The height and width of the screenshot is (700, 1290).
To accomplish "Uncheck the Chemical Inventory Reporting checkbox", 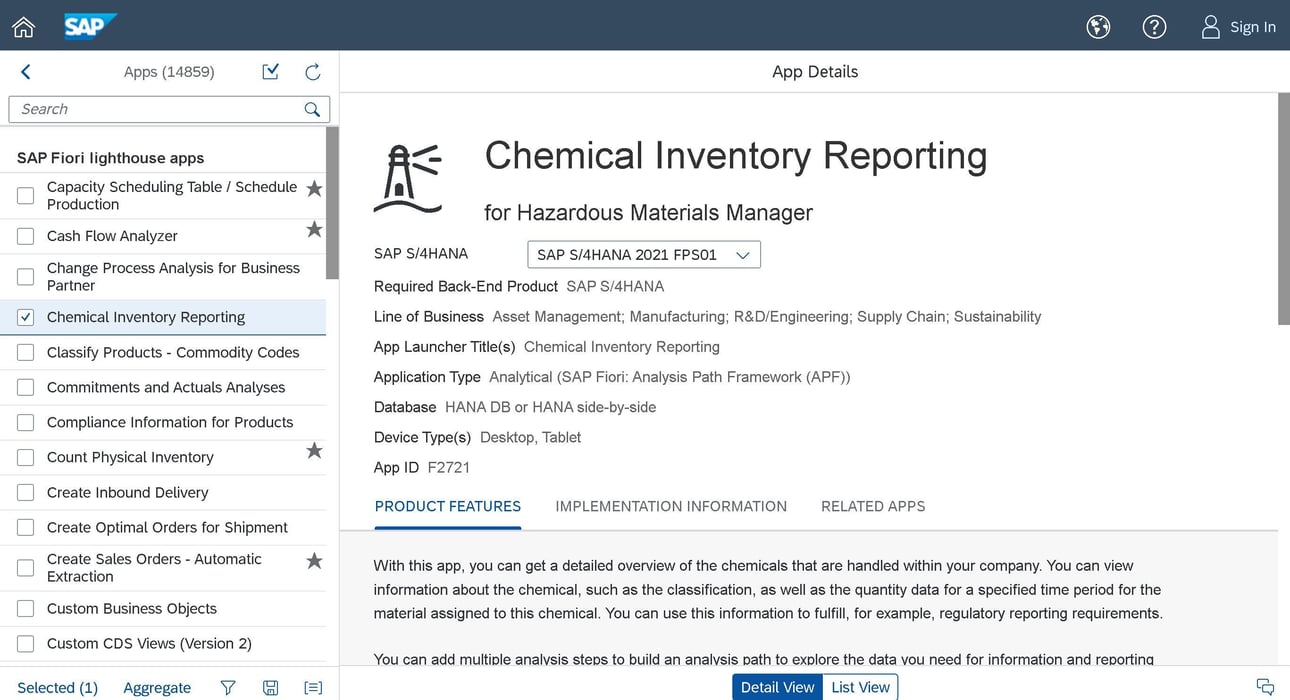I will pos(26,317).
